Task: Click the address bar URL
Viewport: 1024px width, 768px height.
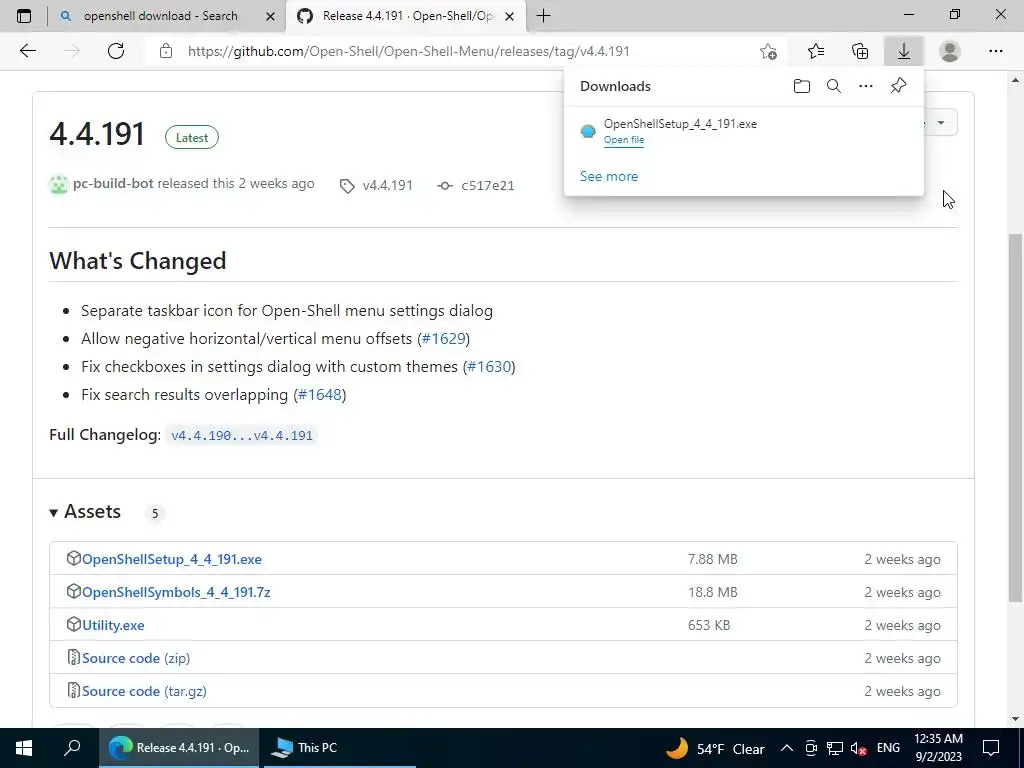Action: tap(409, 51)
